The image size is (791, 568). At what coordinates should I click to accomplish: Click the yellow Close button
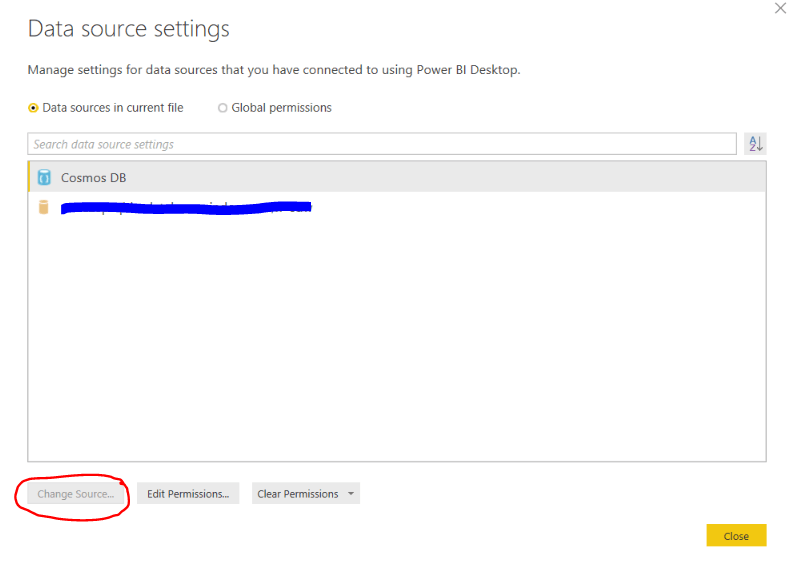[736, 536]
